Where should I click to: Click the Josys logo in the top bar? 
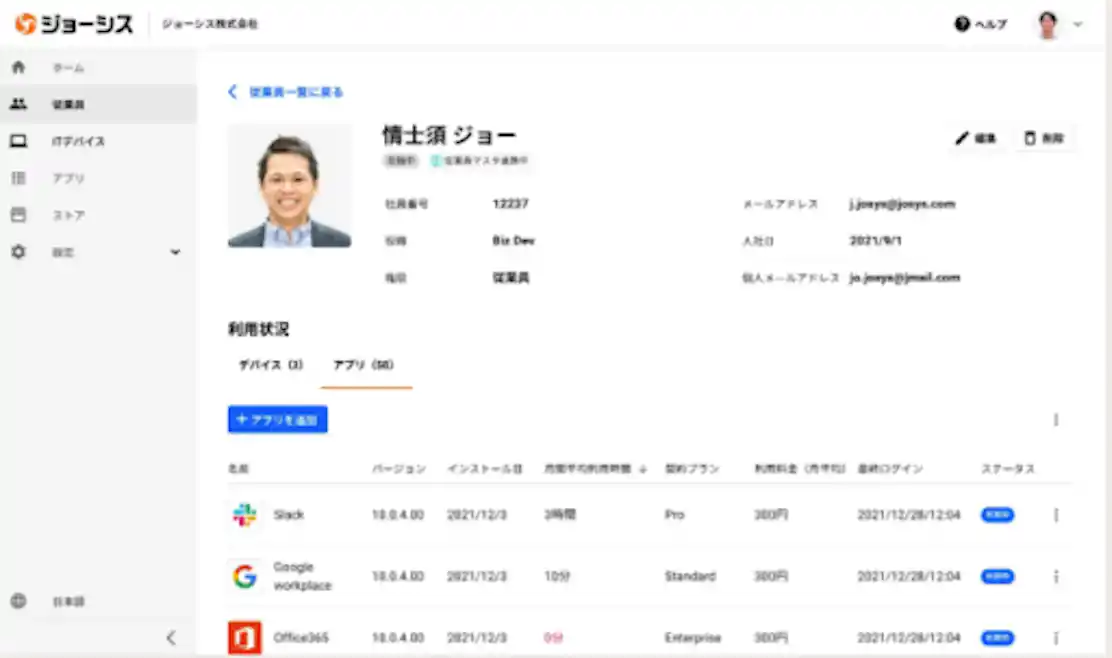(x=70, y=24)
